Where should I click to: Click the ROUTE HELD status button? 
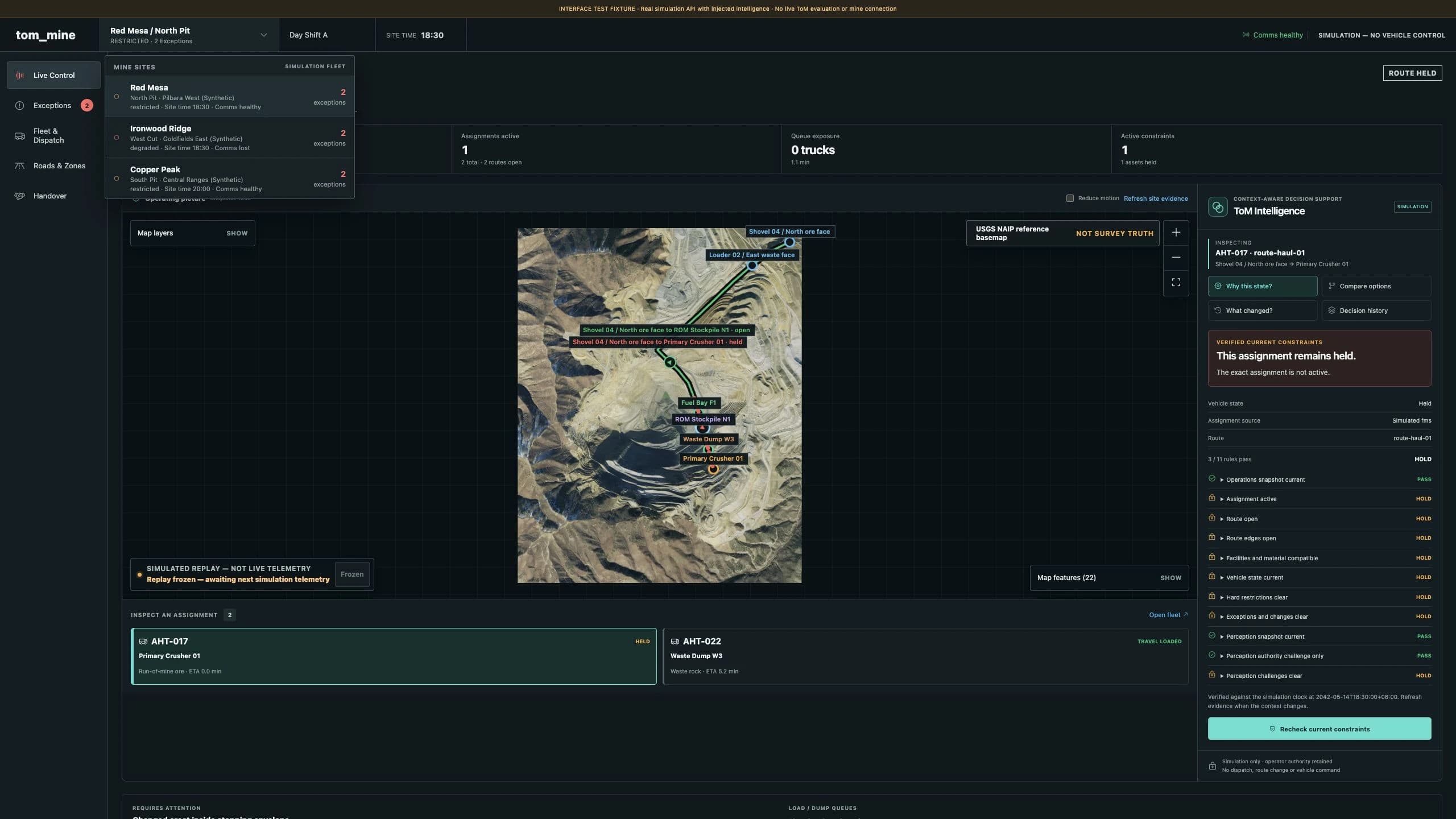[1412, 73]
